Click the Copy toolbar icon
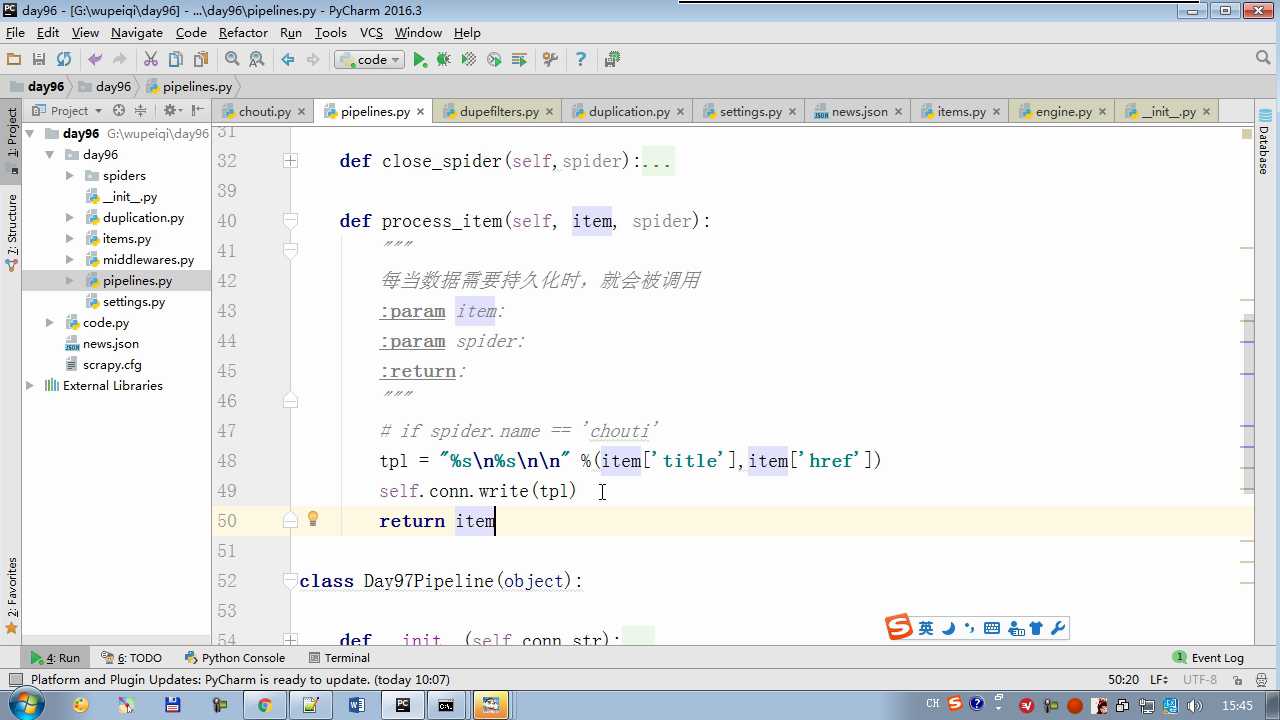The image size is (1280, 720). 176,60
